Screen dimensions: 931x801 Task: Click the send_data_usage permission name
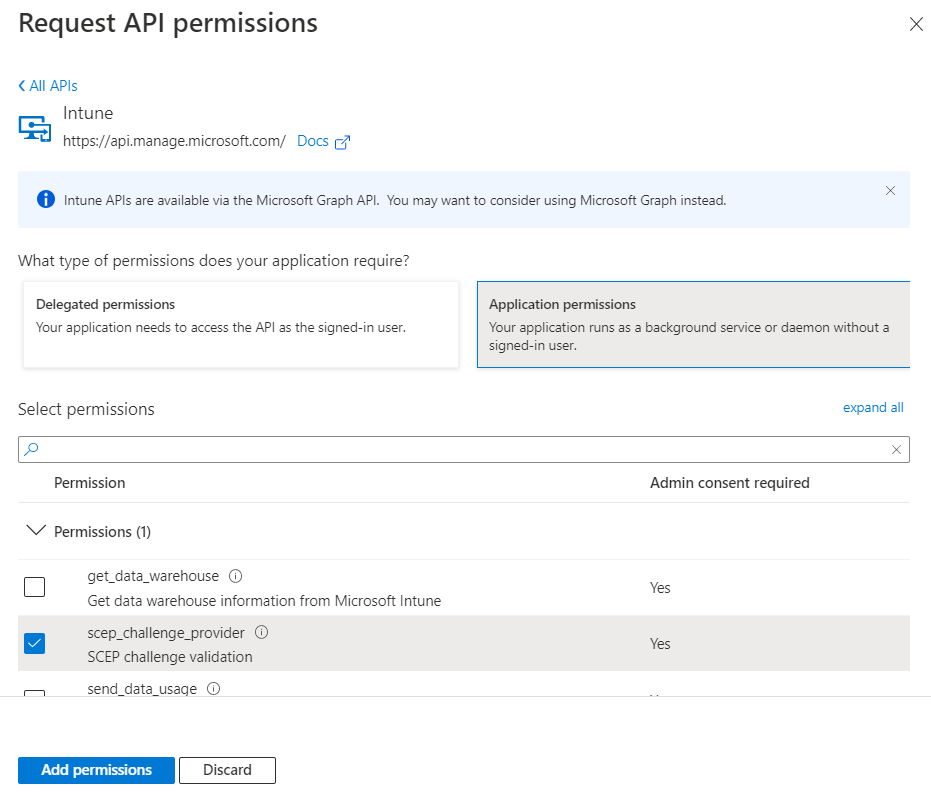142,689
